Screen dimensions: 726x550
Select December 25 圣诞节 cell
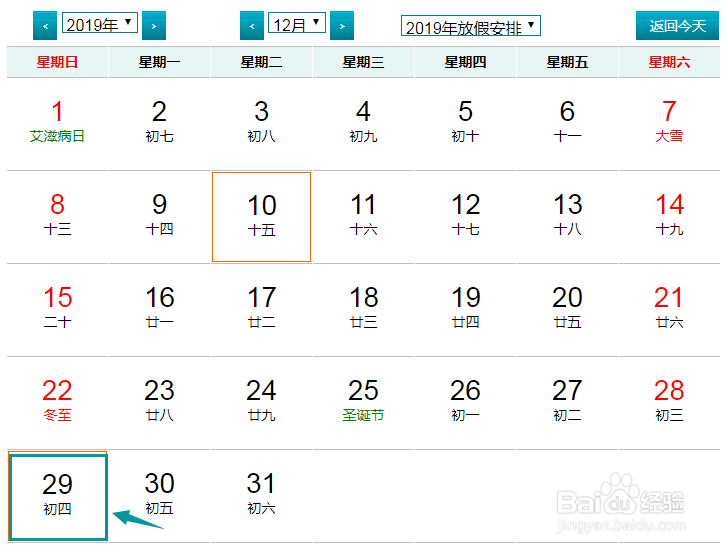click(363, 402)
